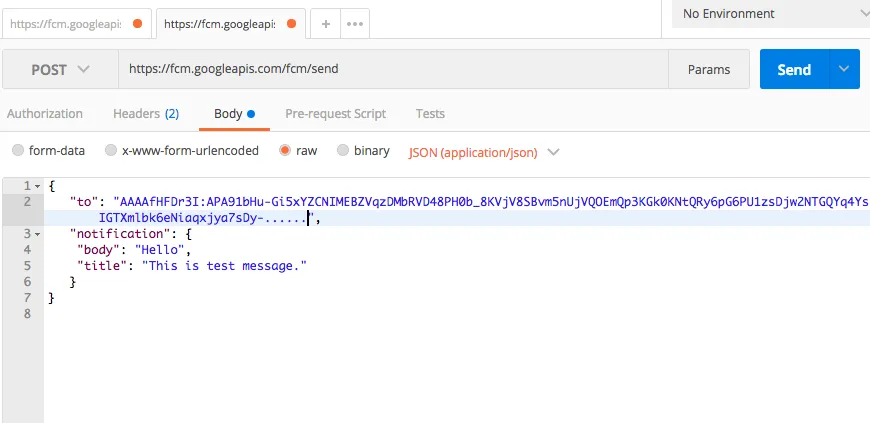Open the Tests tab
This screenshot has height=423, width=870.
click(x=430, y=114)
